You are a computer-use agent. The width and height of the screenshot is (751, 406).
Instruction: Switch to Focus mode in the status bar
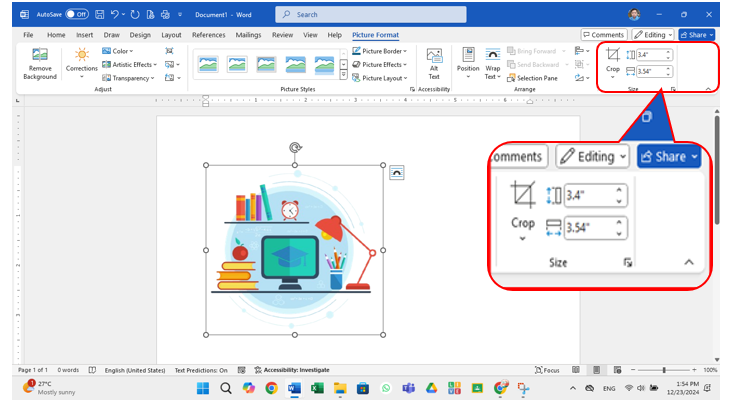click(x=546, y=370)
